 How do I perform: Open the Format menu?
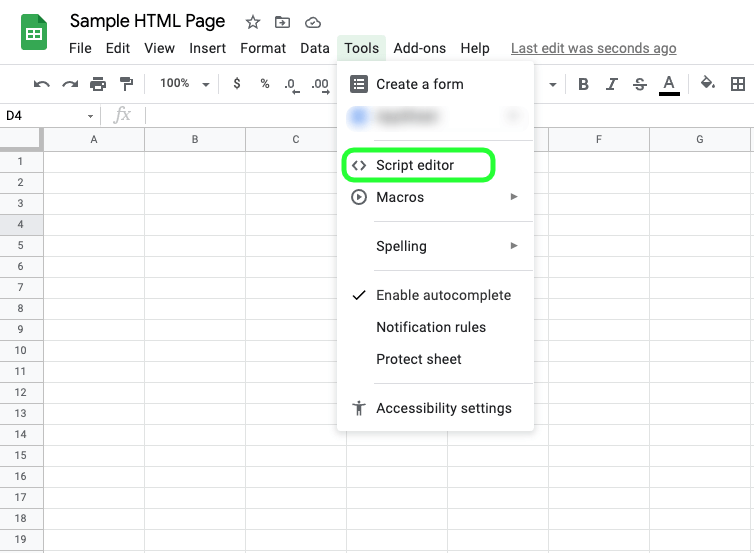263,48
